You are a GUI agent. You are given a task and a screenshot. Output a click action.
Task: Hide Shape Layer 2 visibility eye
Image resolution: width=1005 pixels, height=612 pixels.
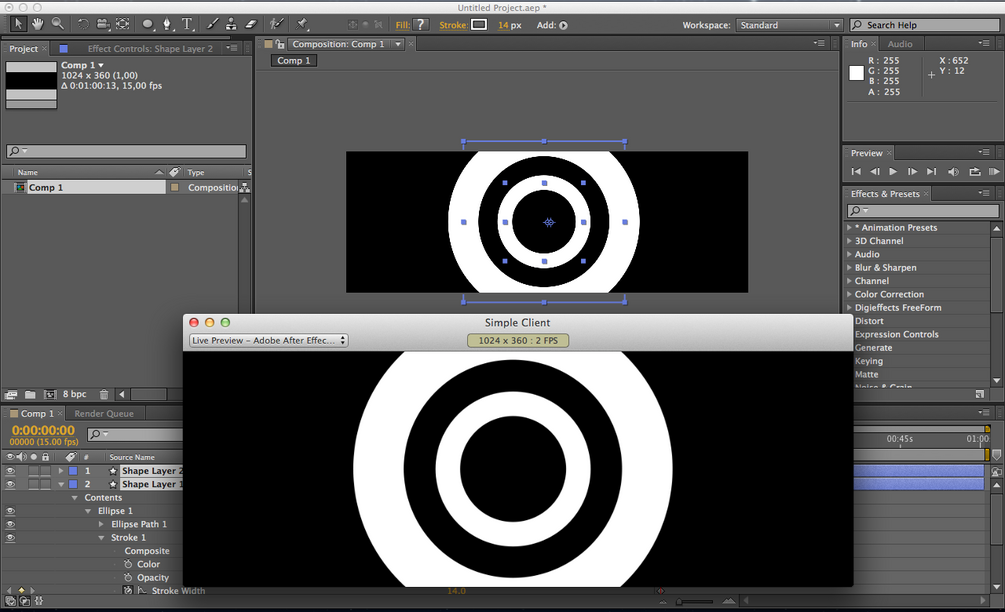point(10,471)
